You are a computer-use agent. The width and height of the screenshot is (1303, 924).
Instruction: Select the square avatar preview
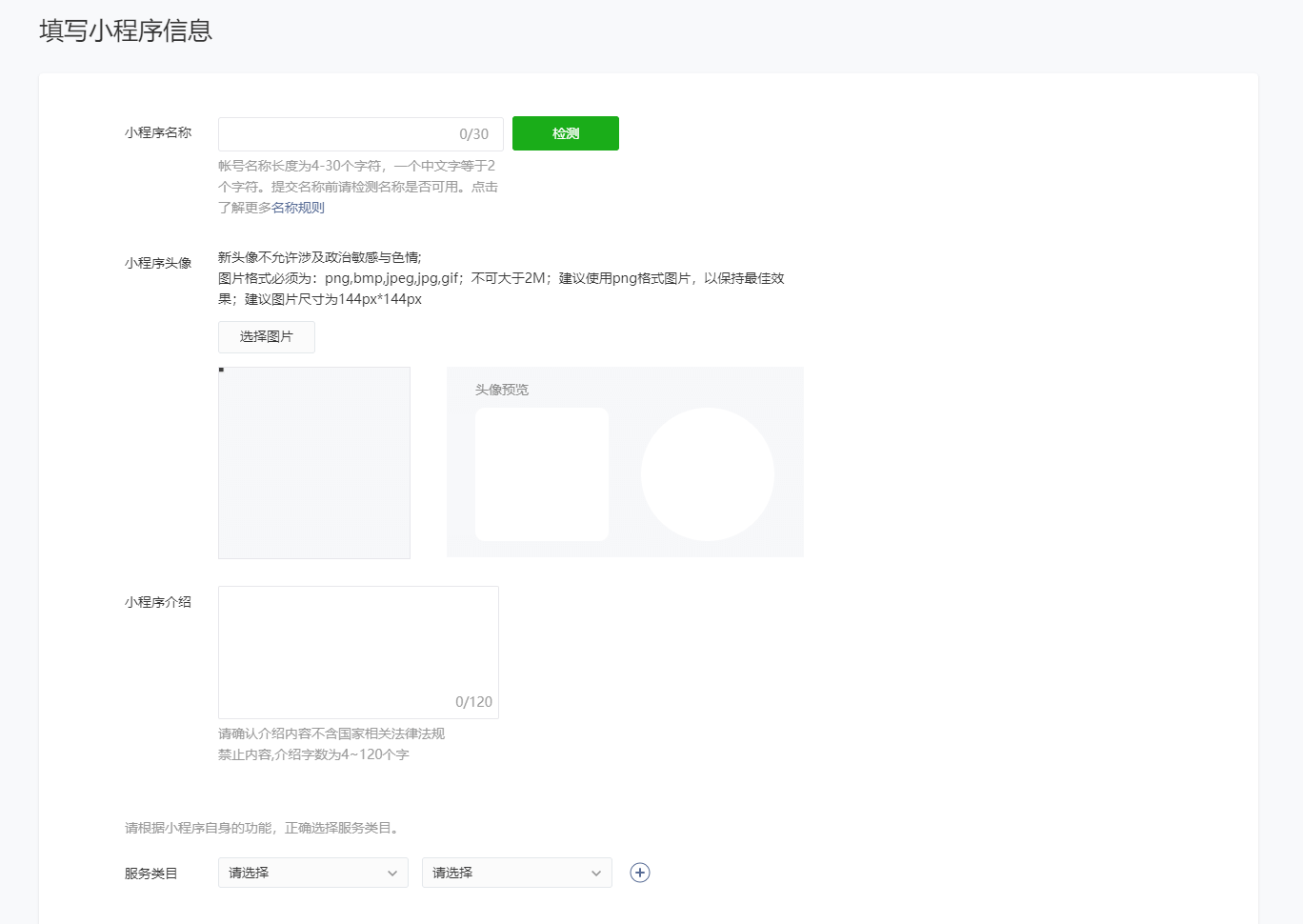542,474
